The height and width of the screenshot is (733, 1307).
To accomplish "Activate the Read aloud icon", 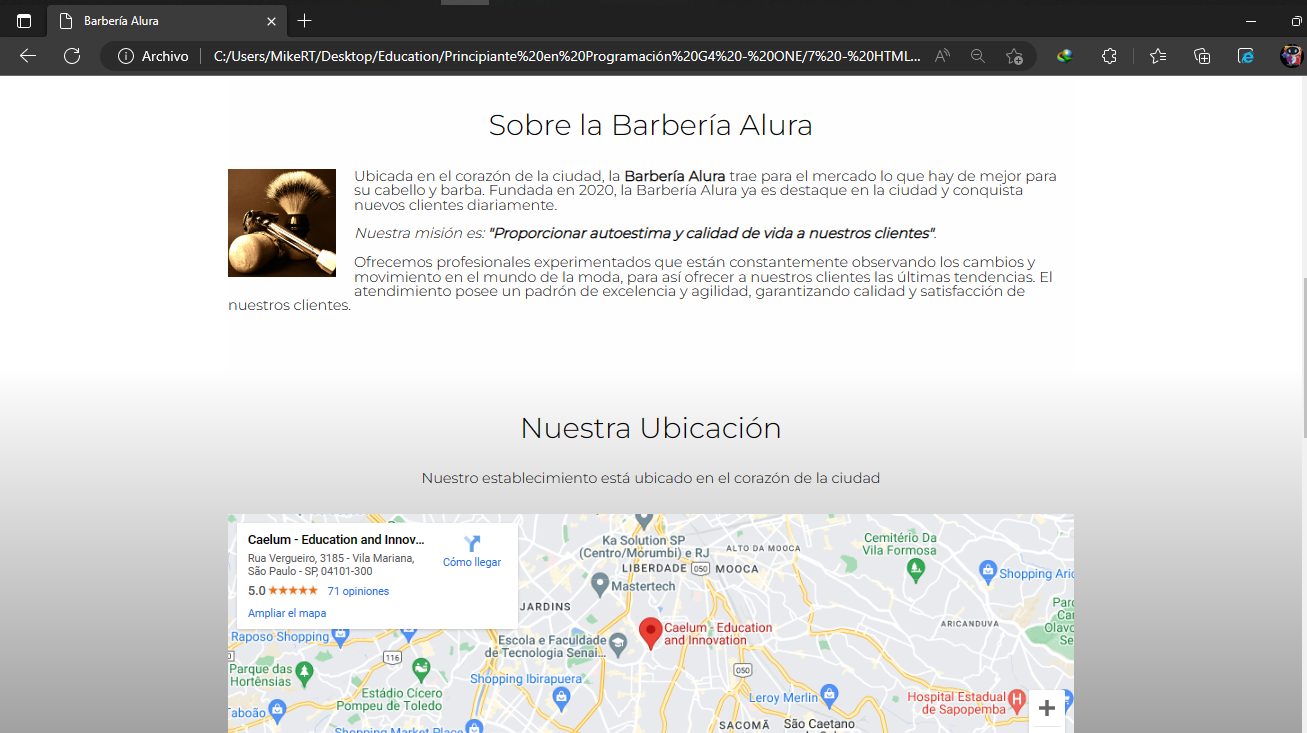I will click(942, 56).
